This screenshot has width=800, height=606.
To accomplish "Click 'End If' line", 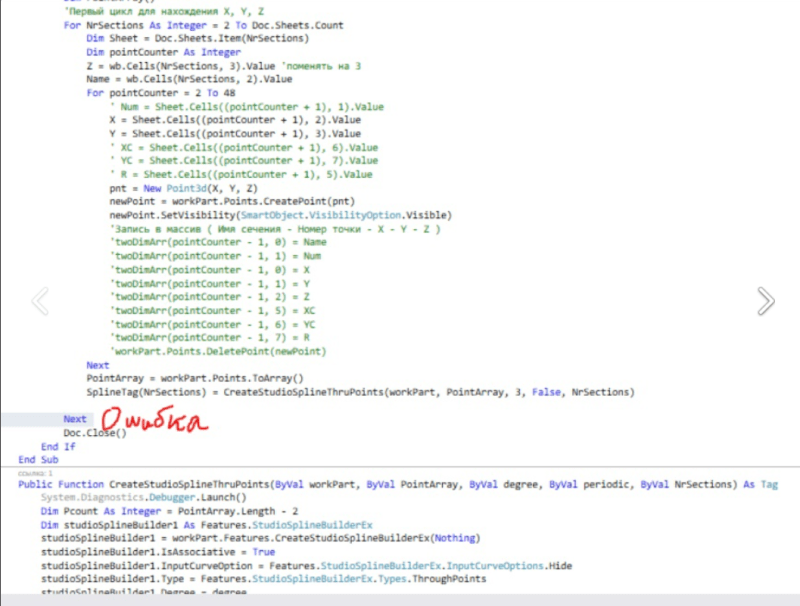I will point(58,446).
